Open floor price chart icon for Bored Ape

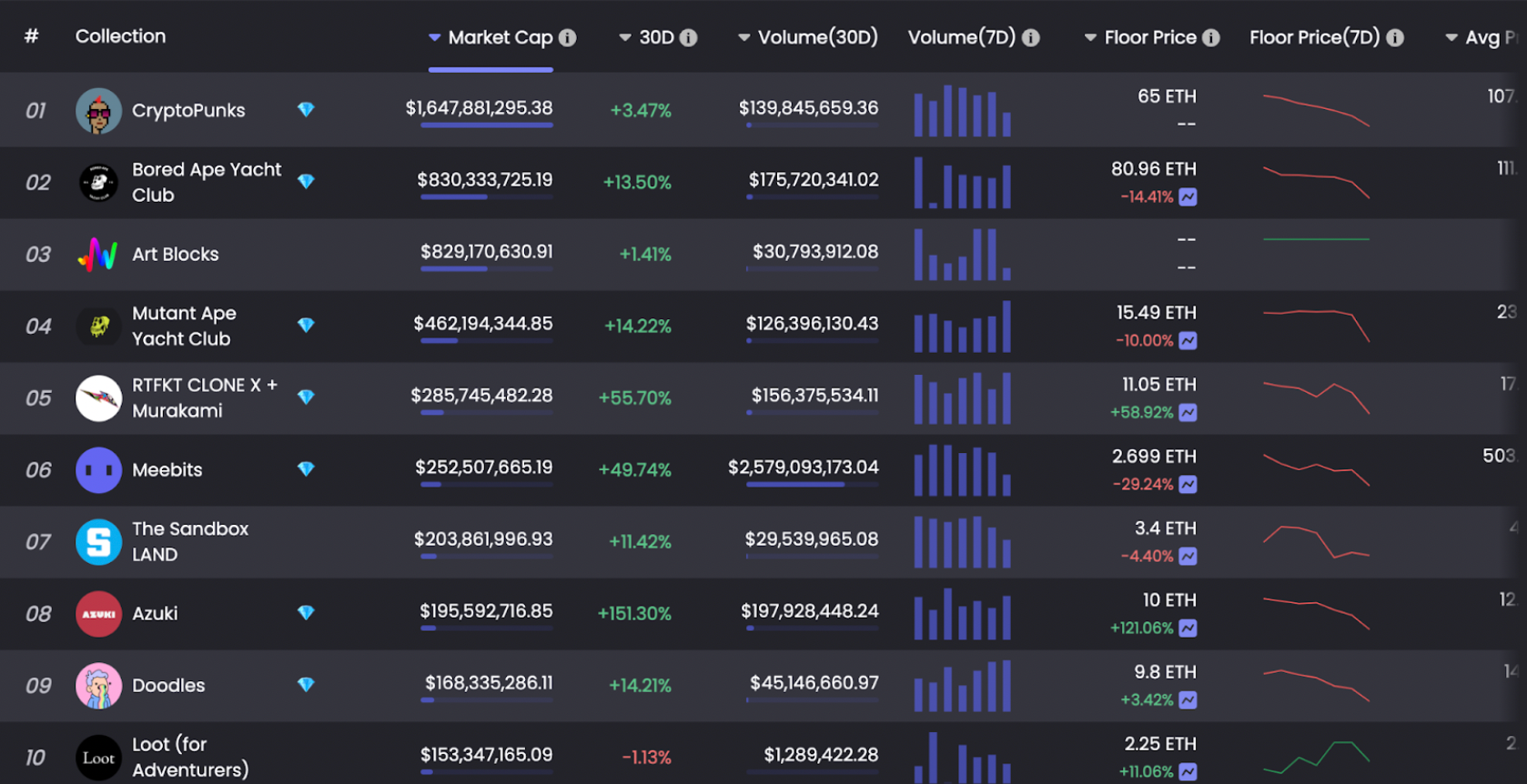[1188, 196]
